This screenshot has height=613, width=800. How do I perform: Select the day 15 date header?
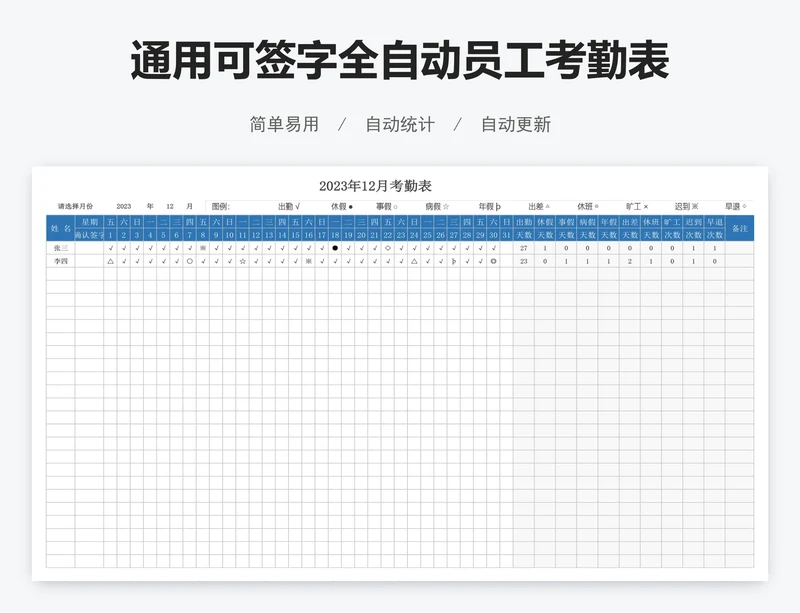[x=295, y=235]
